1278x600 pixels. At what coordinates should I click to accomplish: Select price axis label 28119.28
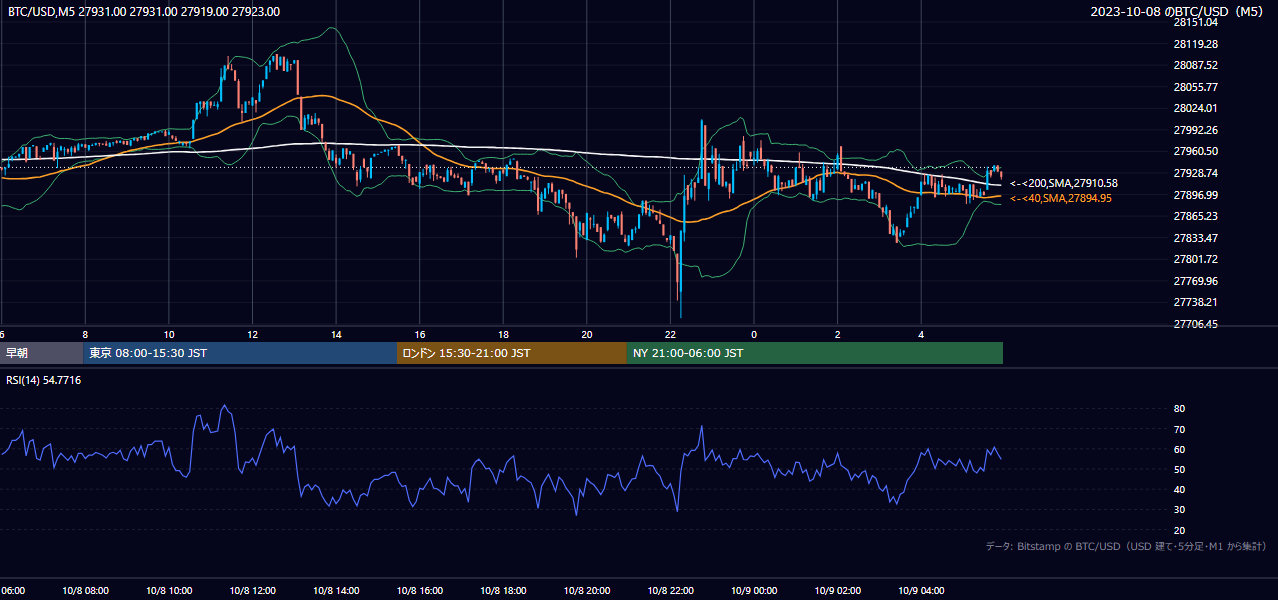[x=1195, y=44]
